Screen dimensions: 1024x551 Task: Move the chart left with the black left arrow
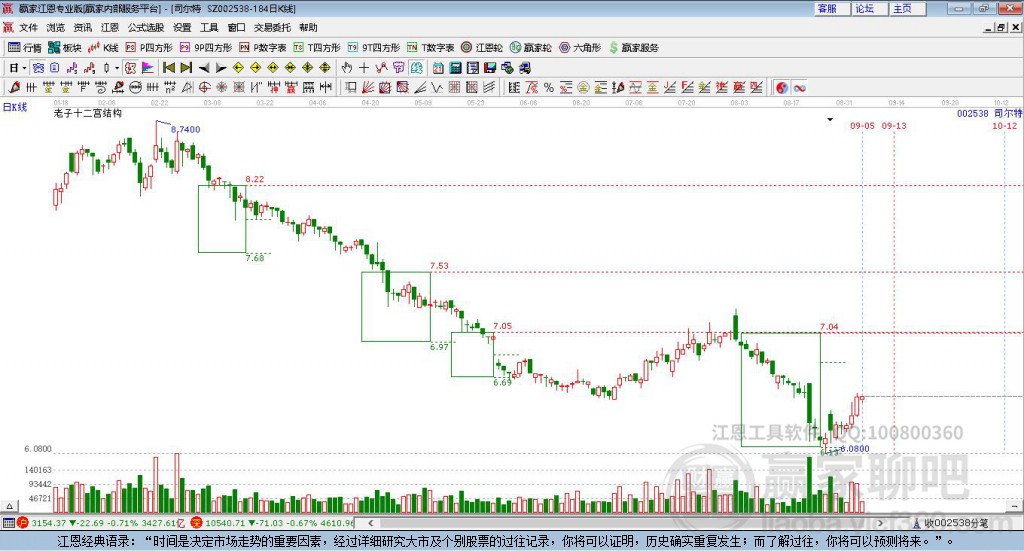pyautogui.click(x=204, y=67)
